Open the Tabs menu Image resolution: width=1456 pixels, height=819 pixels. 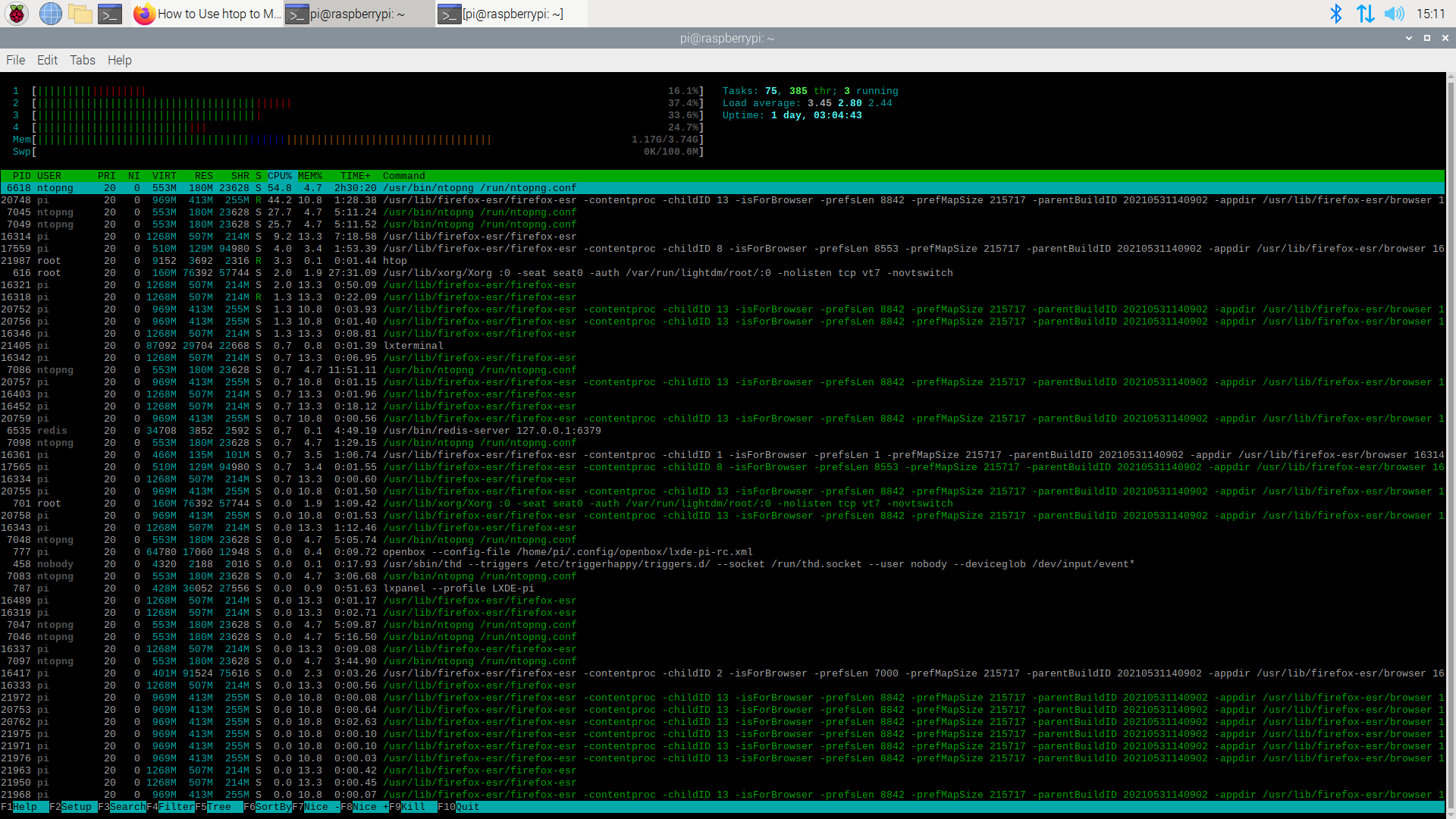pyautogui.click(x=83, y=60)
